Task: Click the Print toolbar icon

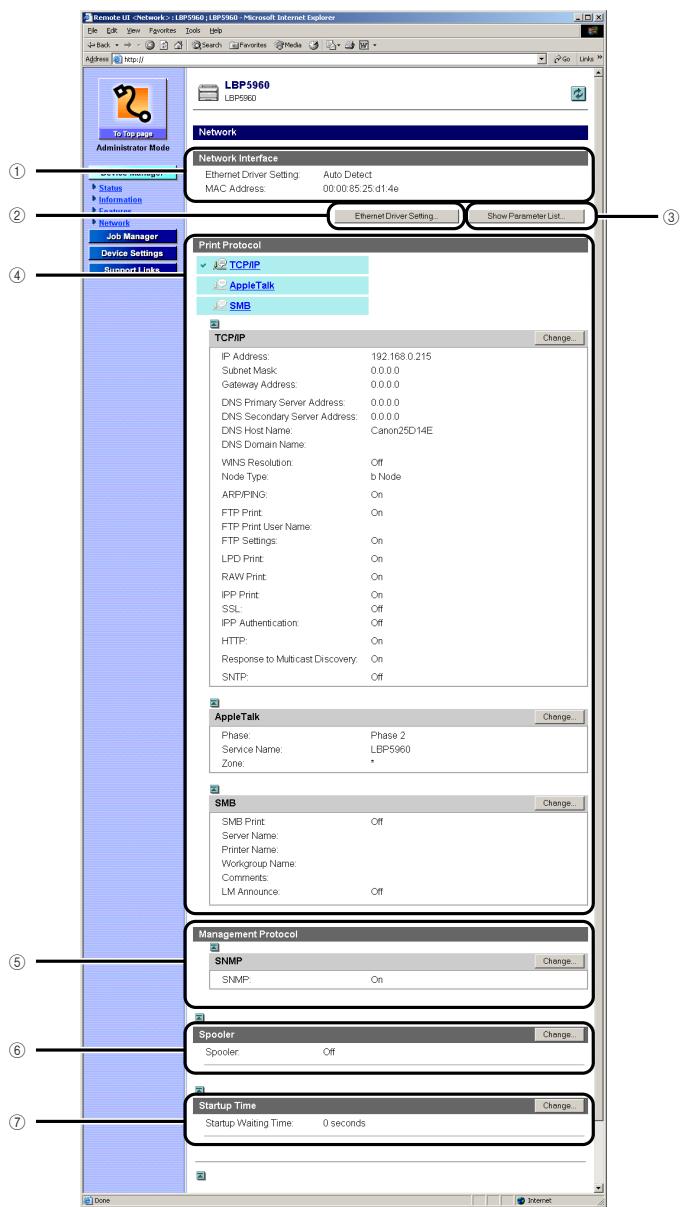Action: 352,45
